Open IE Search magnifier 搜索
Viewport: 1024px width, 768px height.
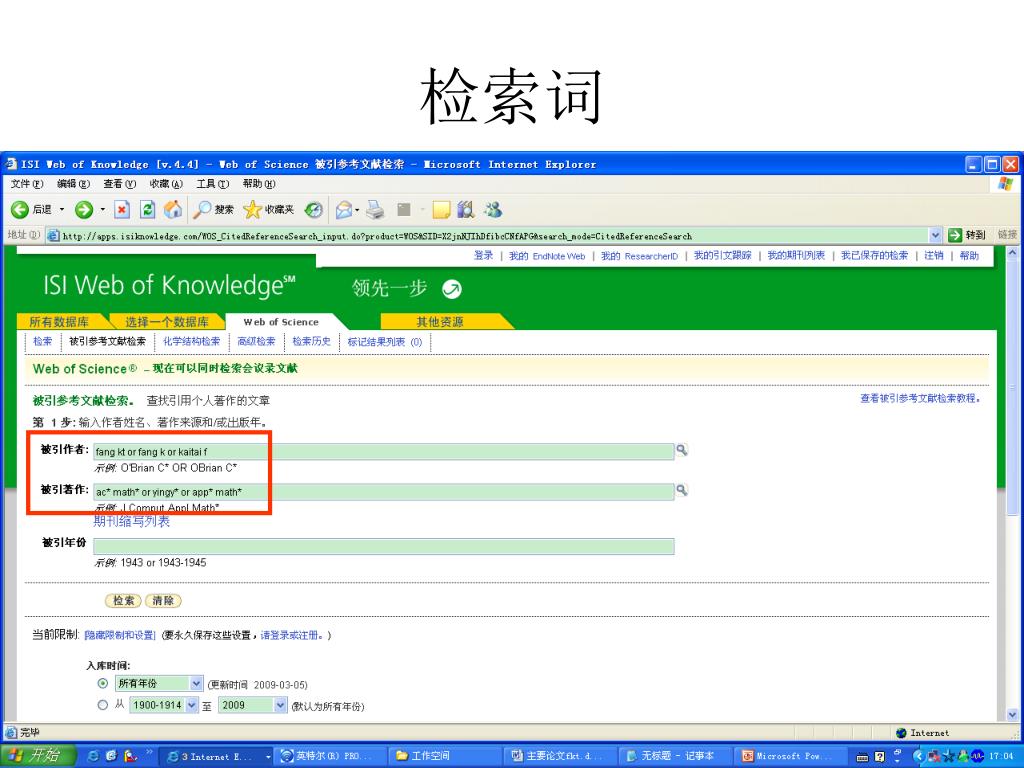tap(214, 209)
